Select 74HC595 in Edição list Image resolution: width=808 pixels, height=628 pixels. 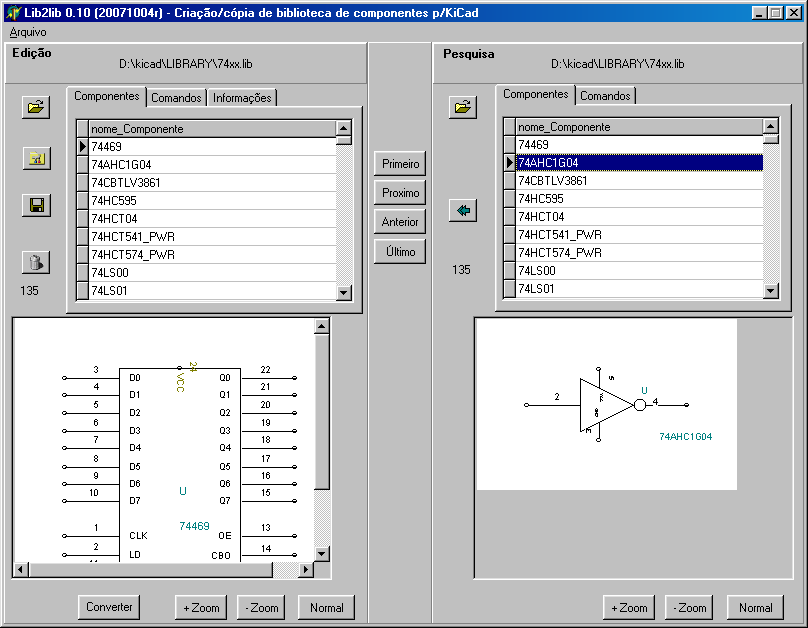point(212,201)
